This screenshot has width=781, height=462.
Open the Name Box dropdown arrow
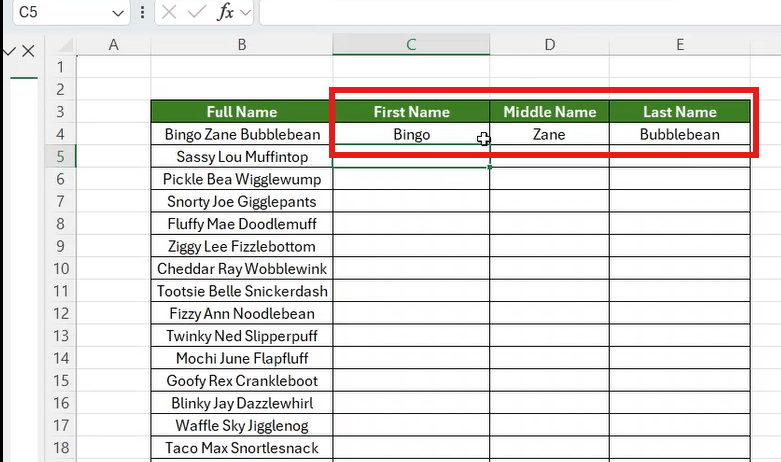click(118, 13)
